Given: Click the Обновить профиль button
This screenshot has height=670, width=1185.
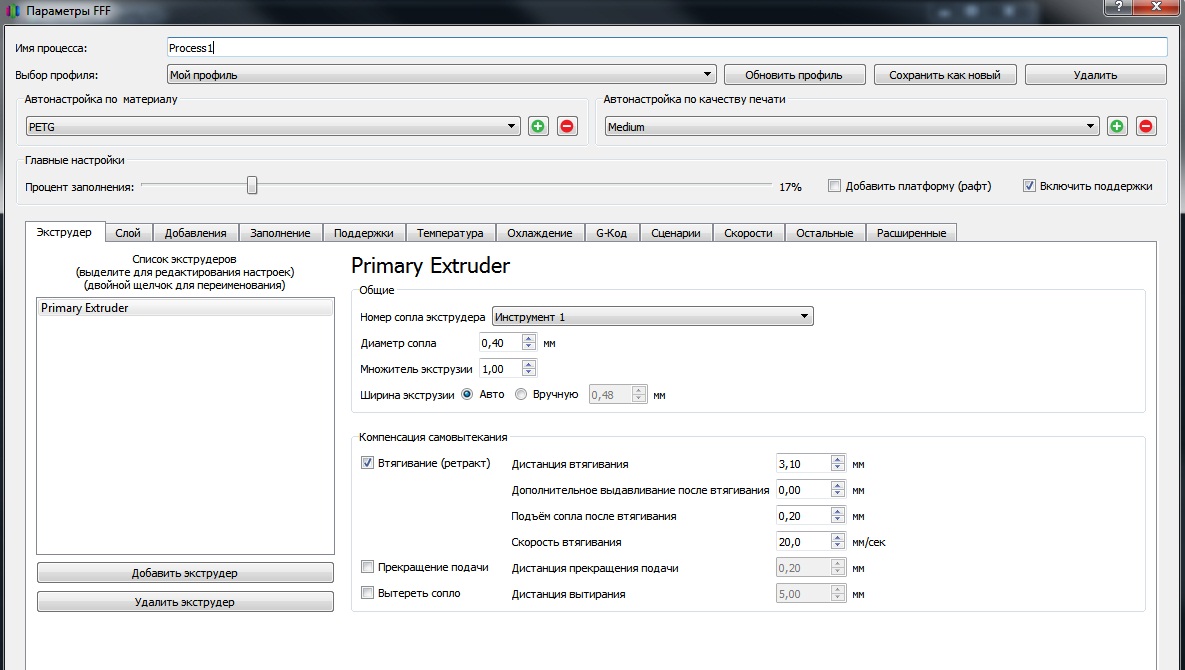Looking at the screenshot, I should tap(794, 75).
